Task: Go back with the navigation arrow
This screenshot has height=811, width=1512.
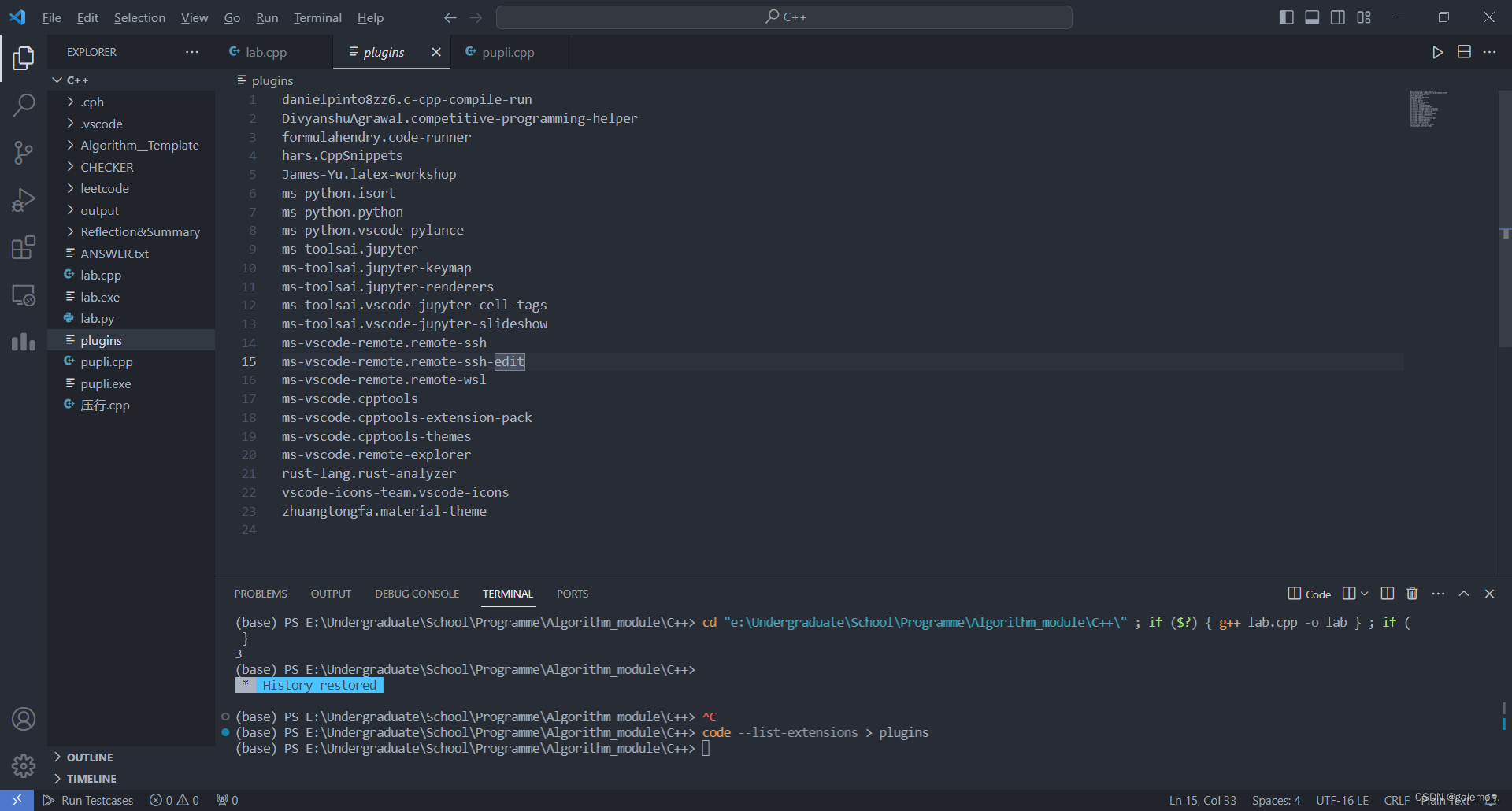Action: point(450,17)
